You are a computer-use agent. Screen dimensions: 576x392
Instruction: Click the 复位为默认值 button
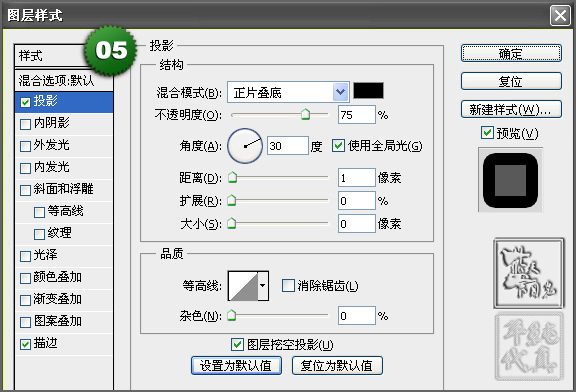tap(337, 366)
